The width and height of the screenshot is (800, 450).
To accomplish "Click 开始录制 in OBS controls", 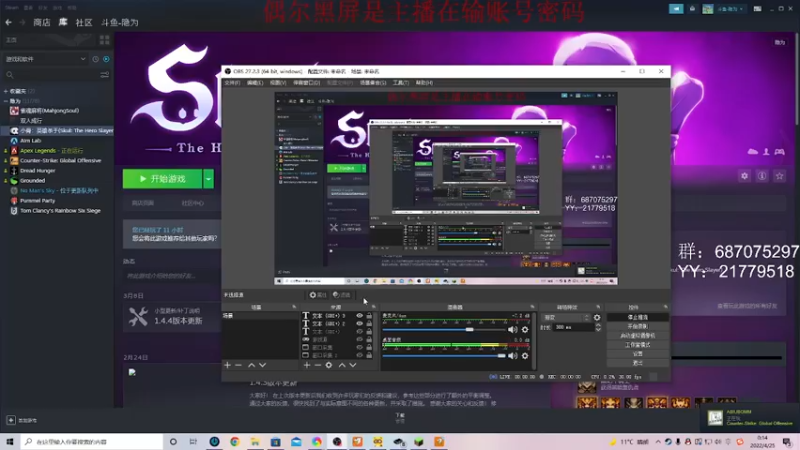I will point(638,327).
